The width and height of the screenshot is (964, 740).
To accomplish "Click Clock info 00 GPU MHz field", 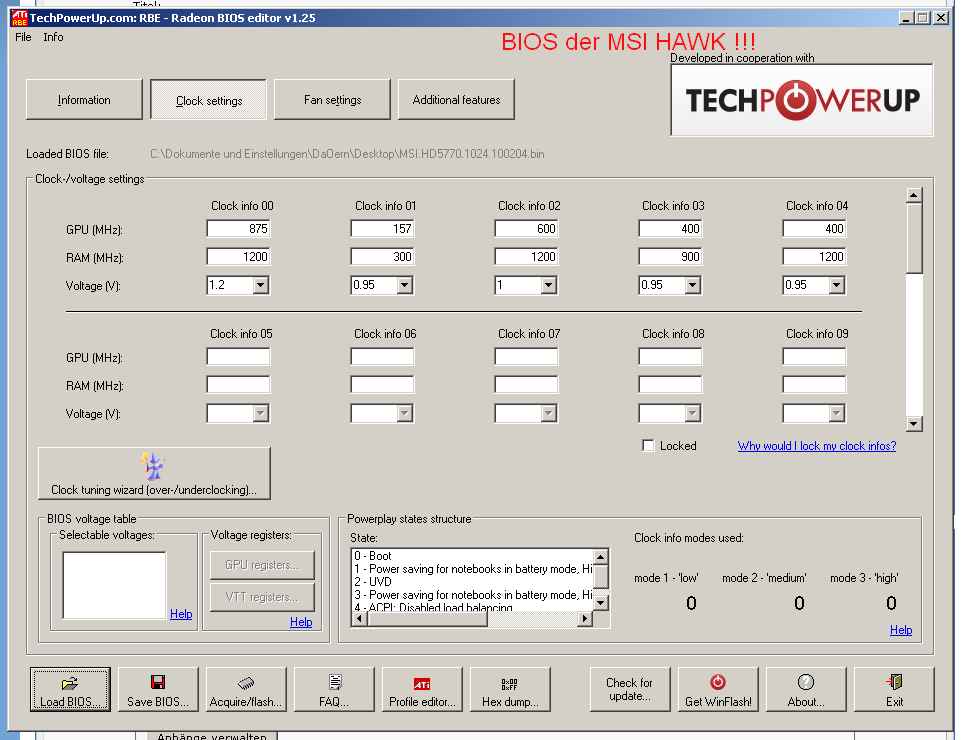I will (x=239, y=229).
